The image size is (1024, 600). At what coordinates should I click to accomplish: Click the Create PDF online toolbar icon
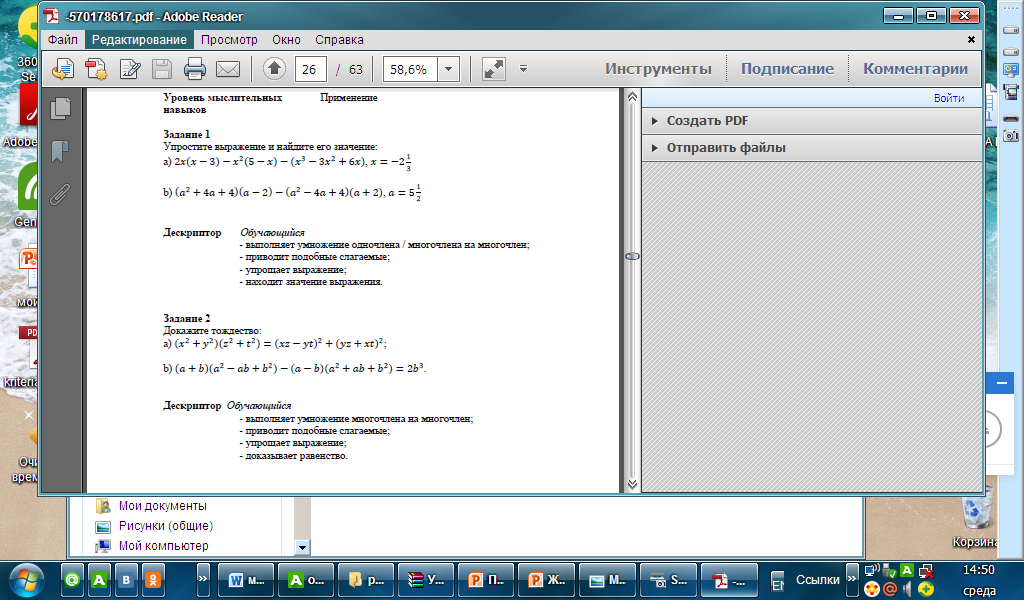point(96,69)
